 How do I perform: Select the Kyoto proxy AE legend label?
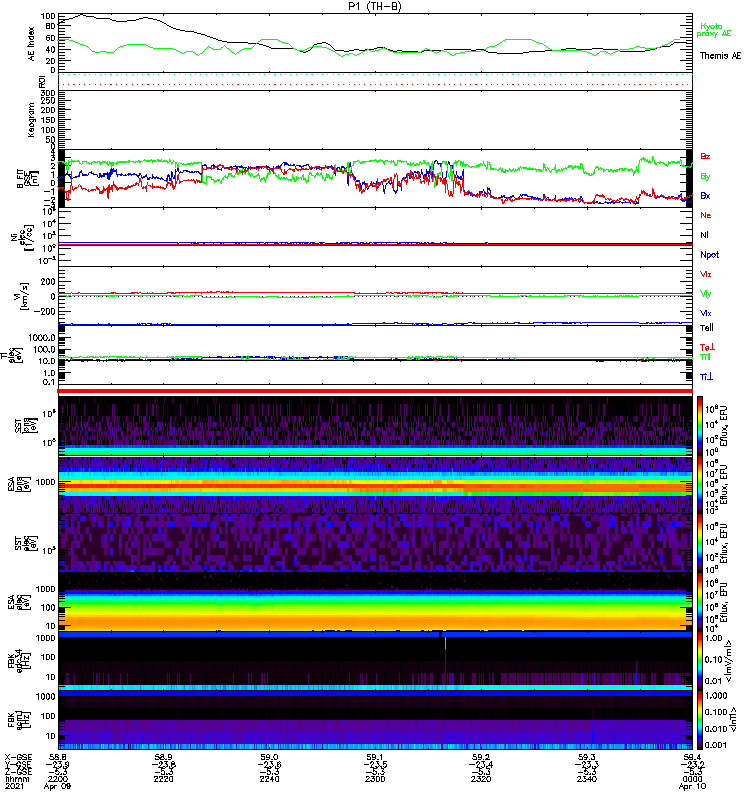coord(714,30)
